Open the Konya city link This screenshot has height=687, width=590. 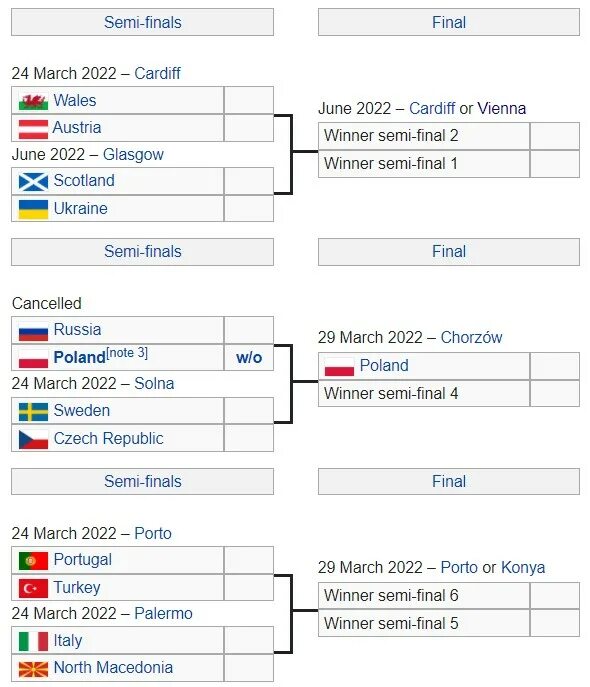coord(523,568)
